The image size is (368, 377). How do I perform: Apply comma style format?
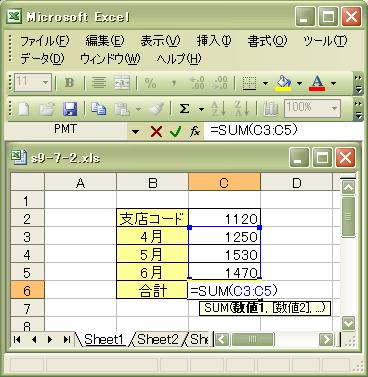[x=173, y=82]
